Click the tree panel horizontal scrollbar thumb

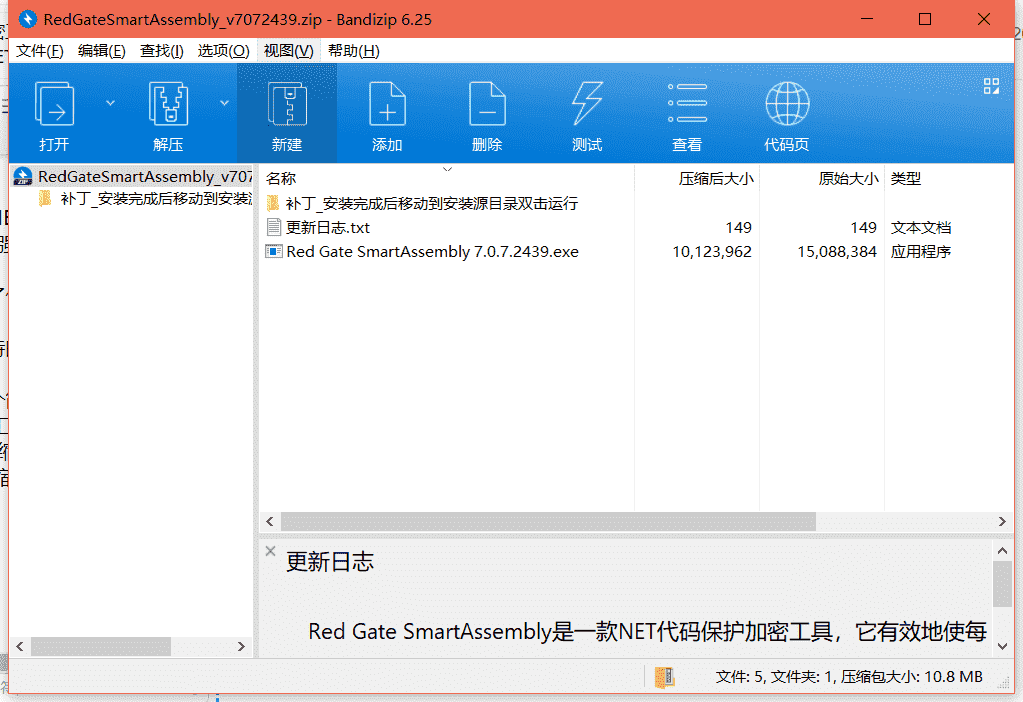[100, 647]
